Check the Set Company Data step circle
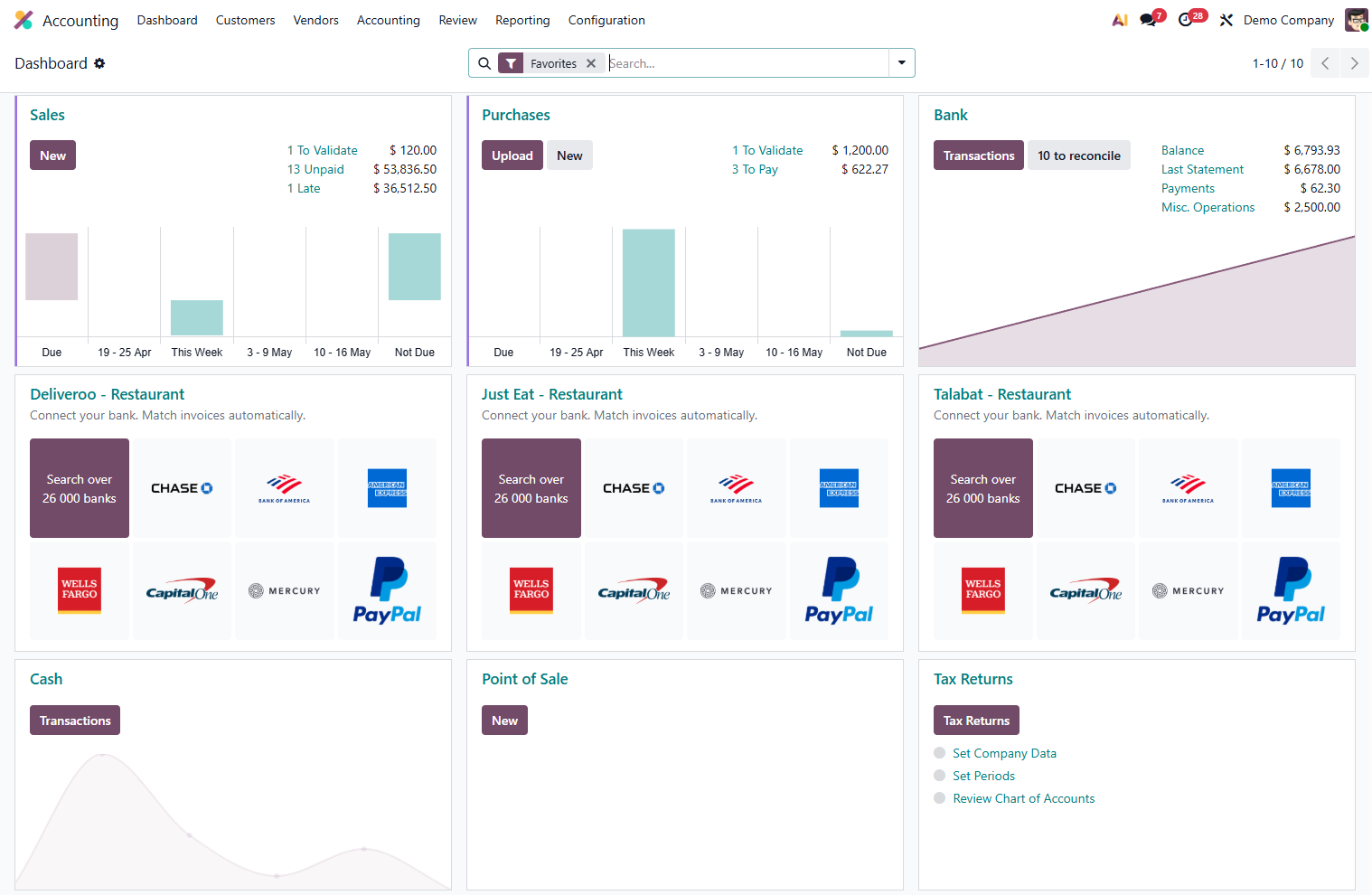The height and width of the screenshot is (895, 1372). 940,753
